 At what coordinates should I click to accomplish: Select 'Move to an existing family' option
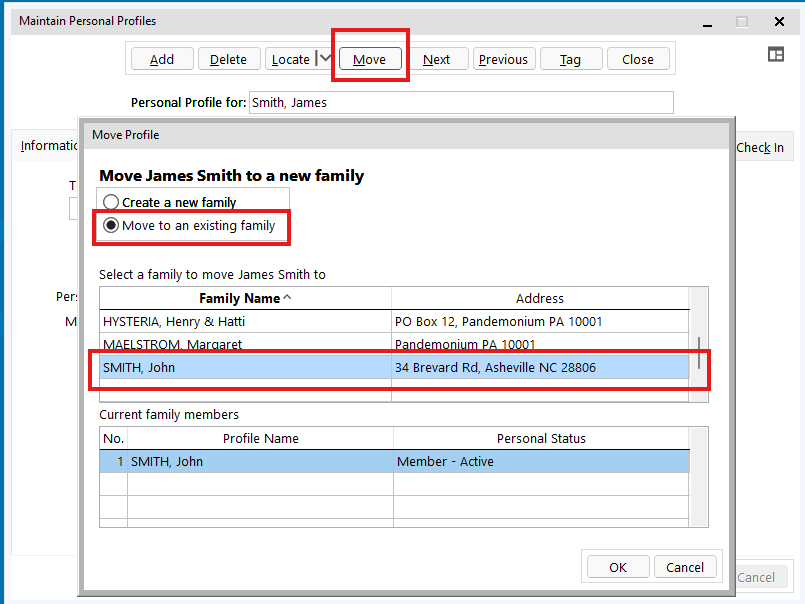pyautogui.click(x=111, y=225)
